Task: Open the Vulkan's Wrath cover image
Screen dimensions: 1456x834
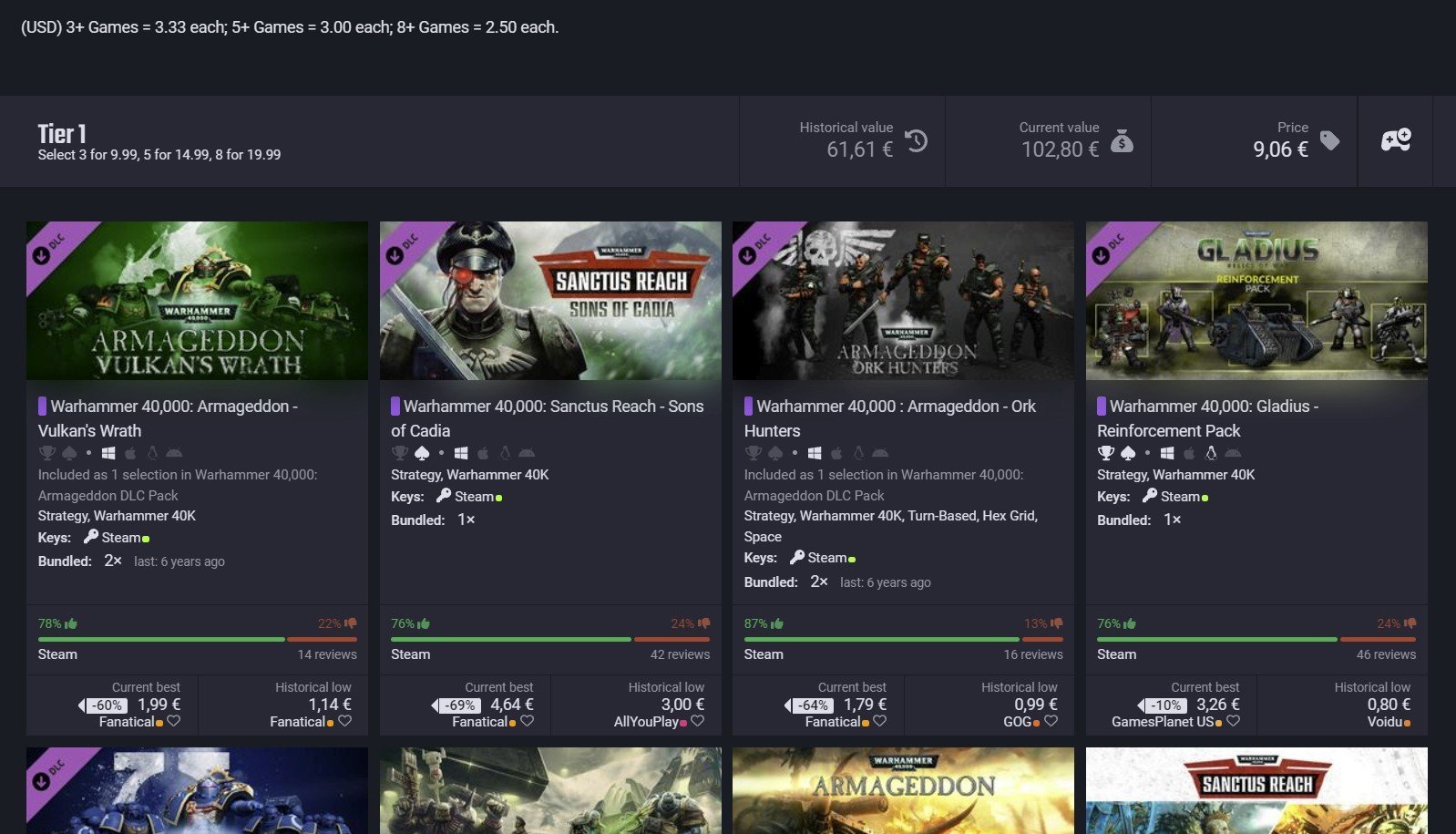Action: (x=197, y=301)
